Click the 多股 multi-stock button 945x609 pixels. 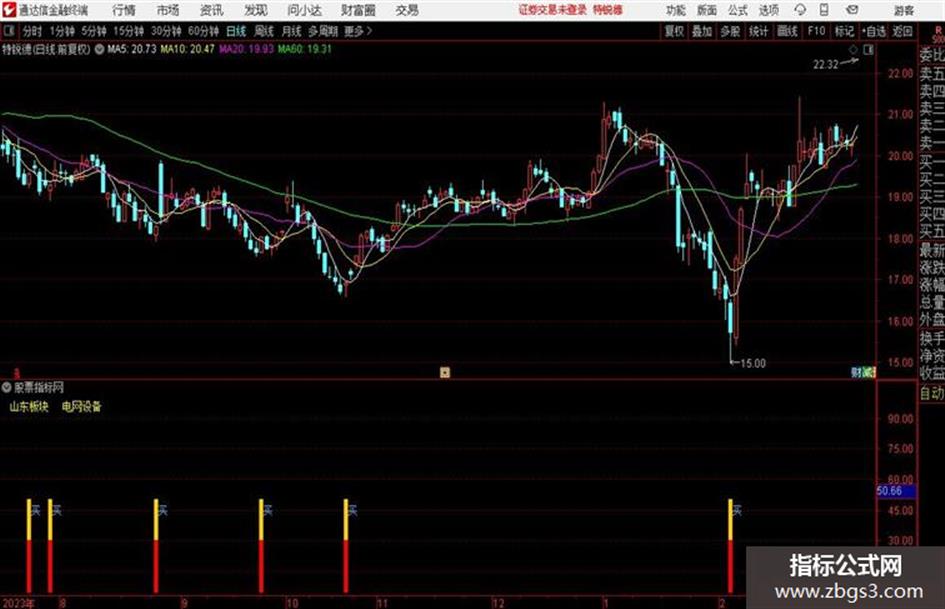click(730, 31)
